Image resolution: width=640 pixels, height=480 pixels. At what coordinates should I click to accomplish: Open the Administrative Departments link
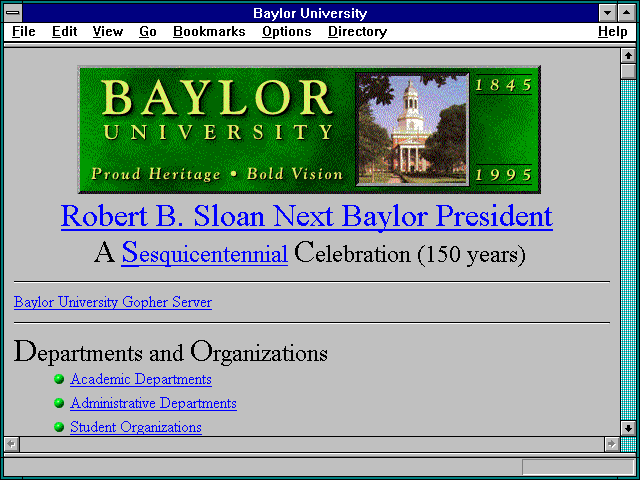click(x=153, y=403)
